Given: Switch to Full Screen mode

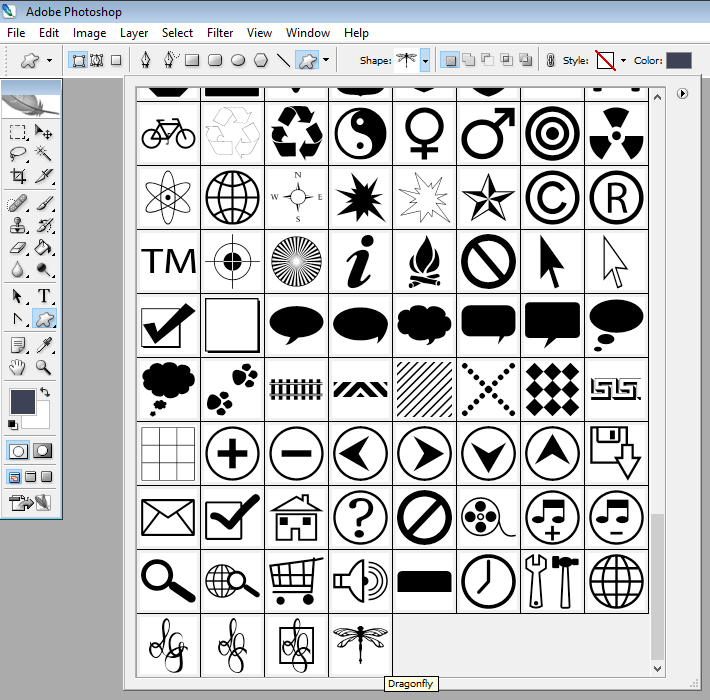Looking at the screenshot, I should (47, 477).
